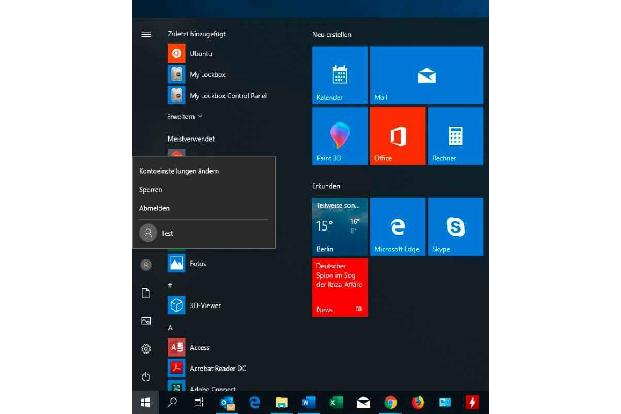This screenshot has width=621, height=414.
Task: Choose Abmelden to sign out
Action: click(154, 208)
